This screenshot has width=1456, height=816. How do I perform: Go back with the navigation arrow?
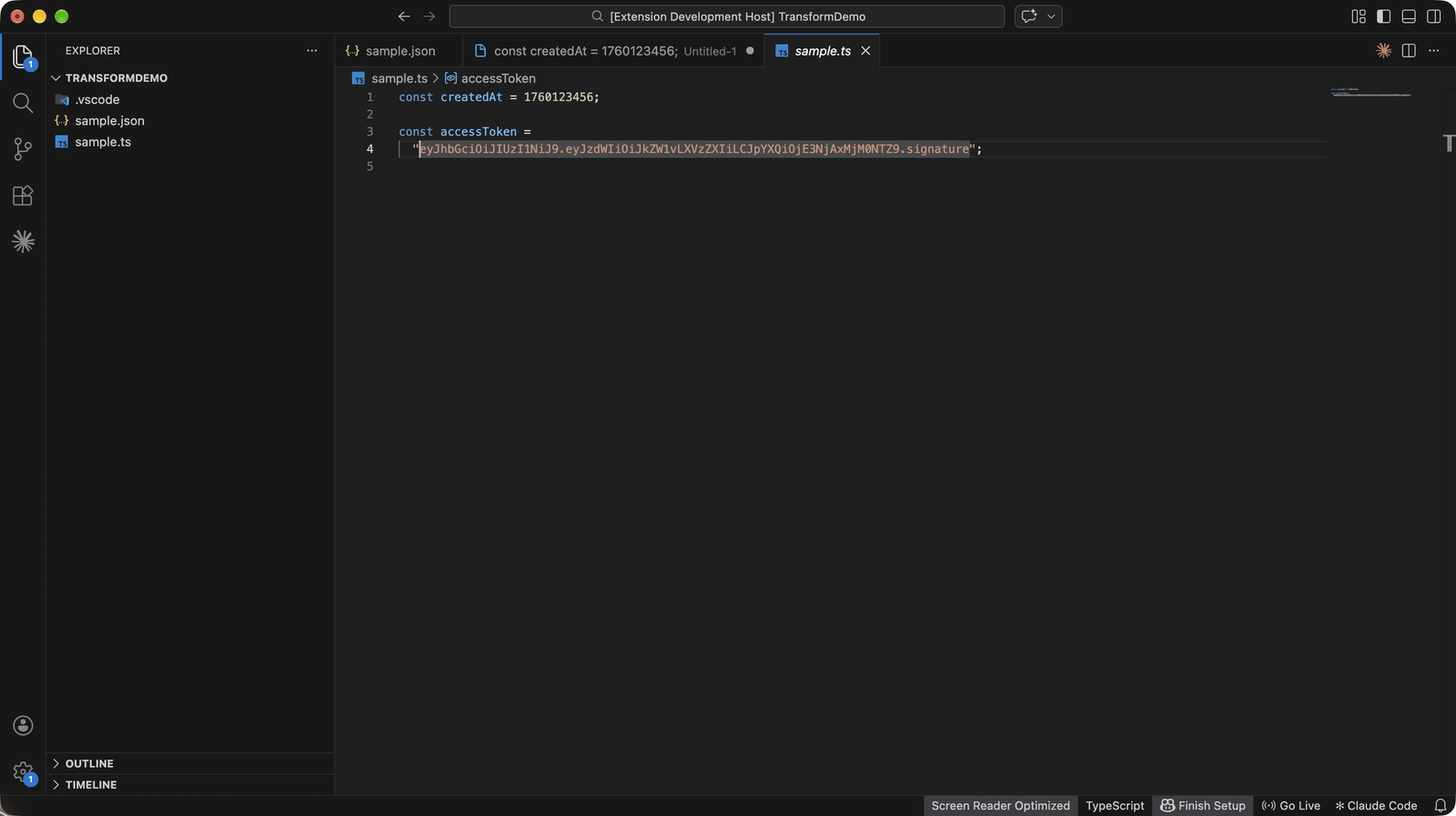coord(404,16)
